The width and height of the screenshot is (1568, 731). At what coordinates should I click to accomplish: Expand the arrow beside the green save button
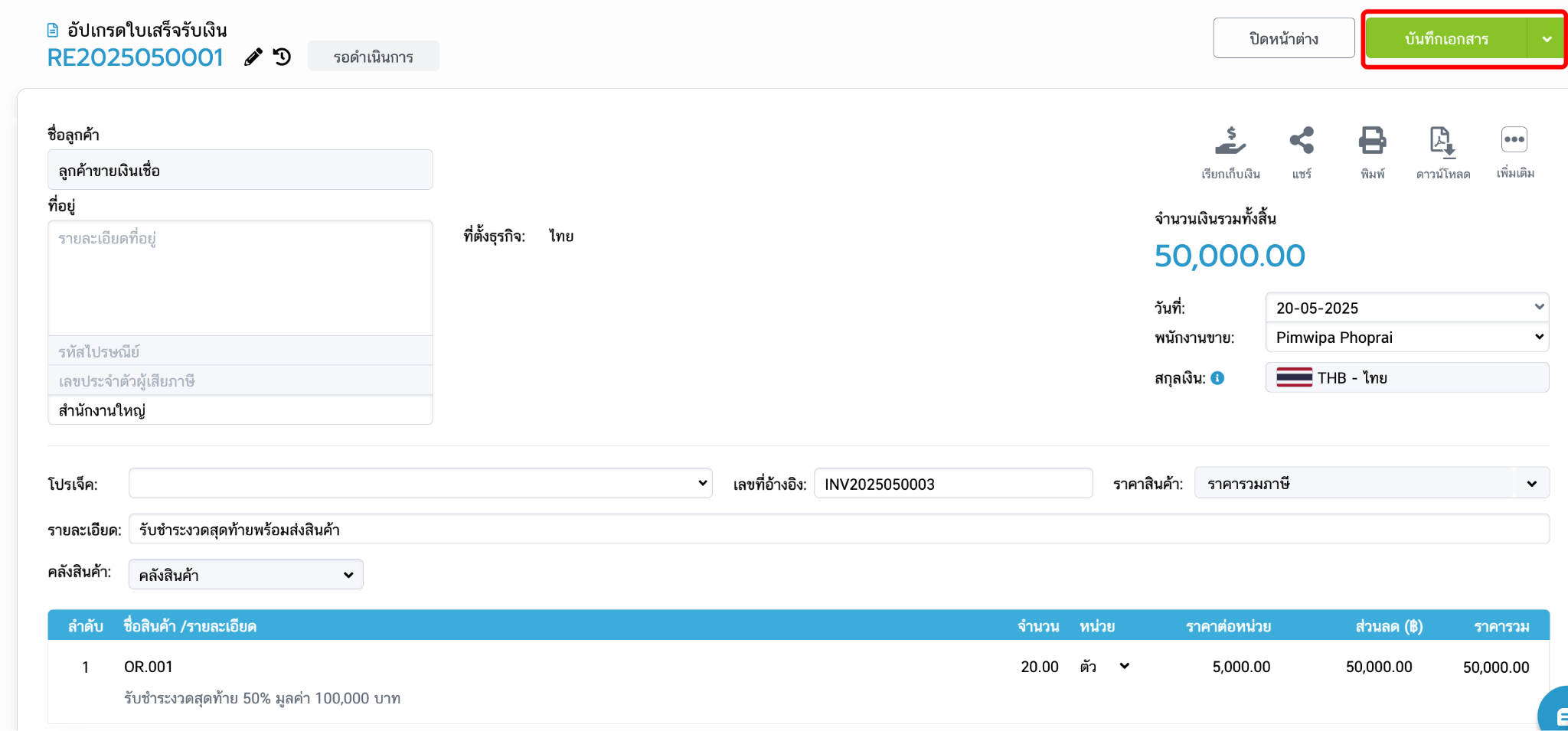coord(1547,39)
